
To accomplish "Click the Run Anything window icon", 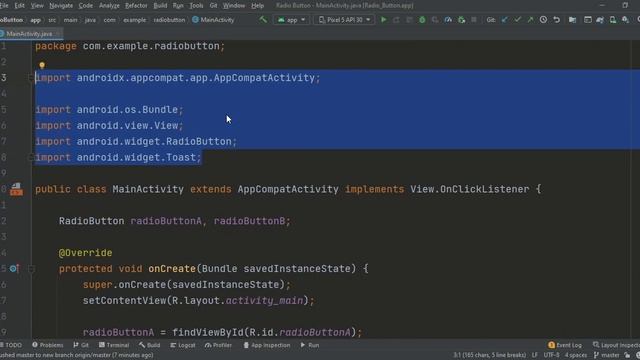I will click(x=588, y=20).
